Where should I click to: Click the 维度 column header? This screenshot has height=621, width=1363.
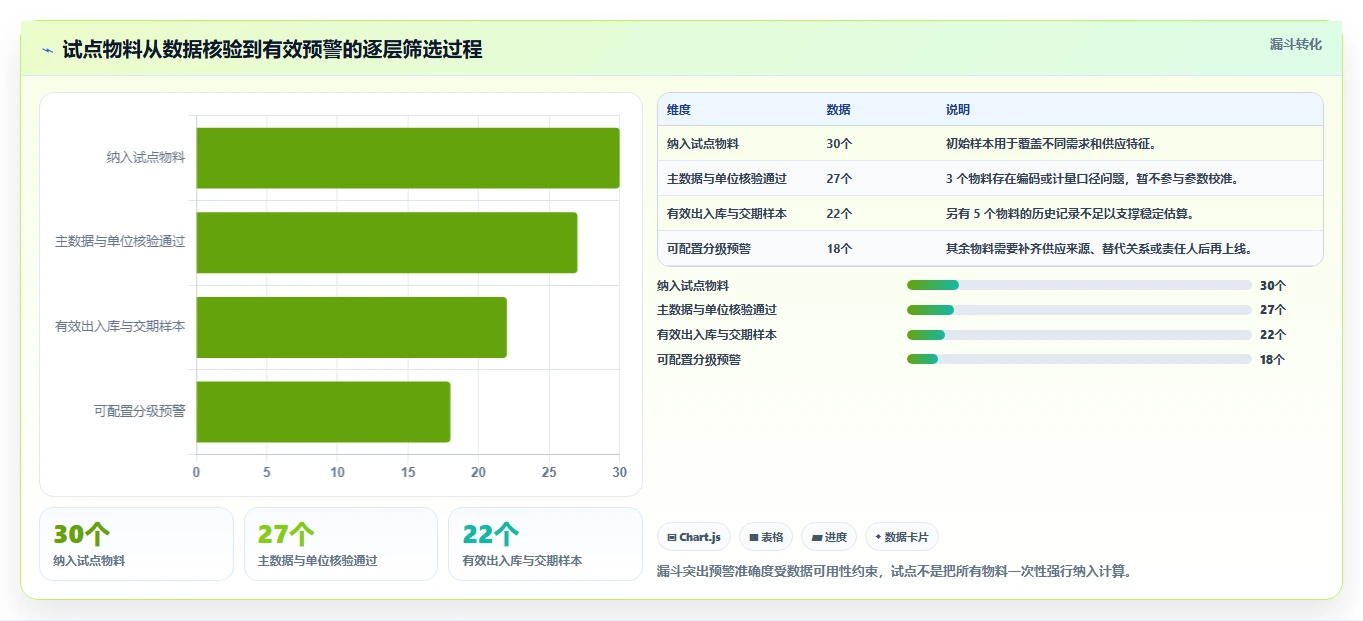(679, 110)
